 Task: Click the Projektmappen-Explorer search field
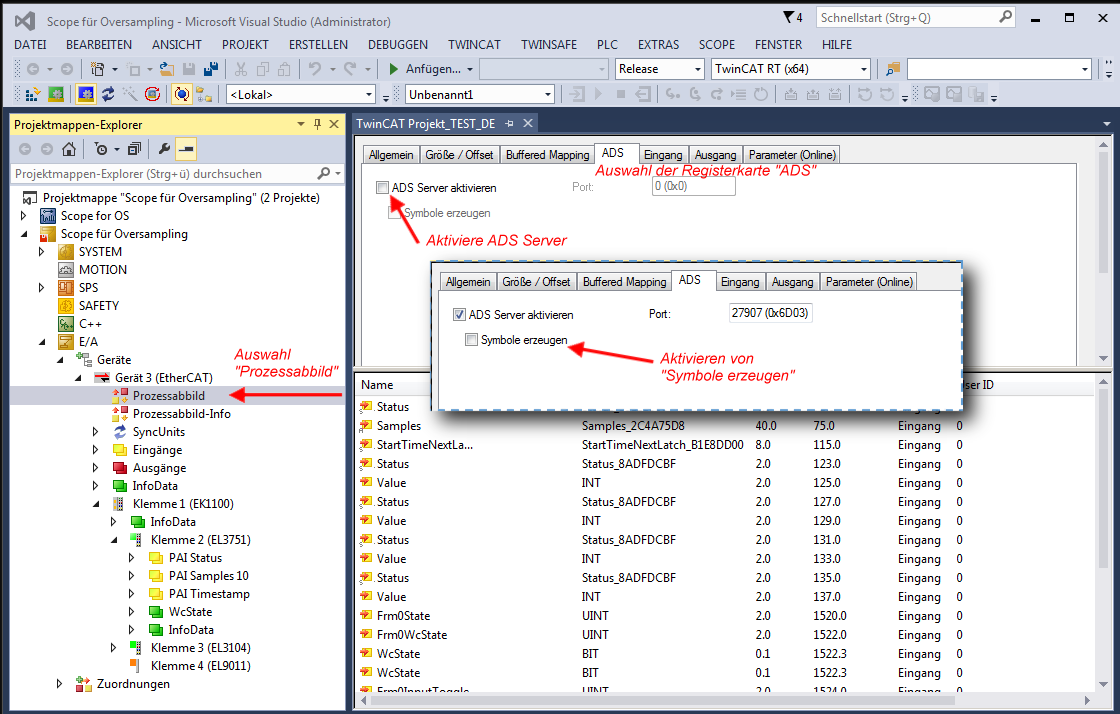point(176,174)
